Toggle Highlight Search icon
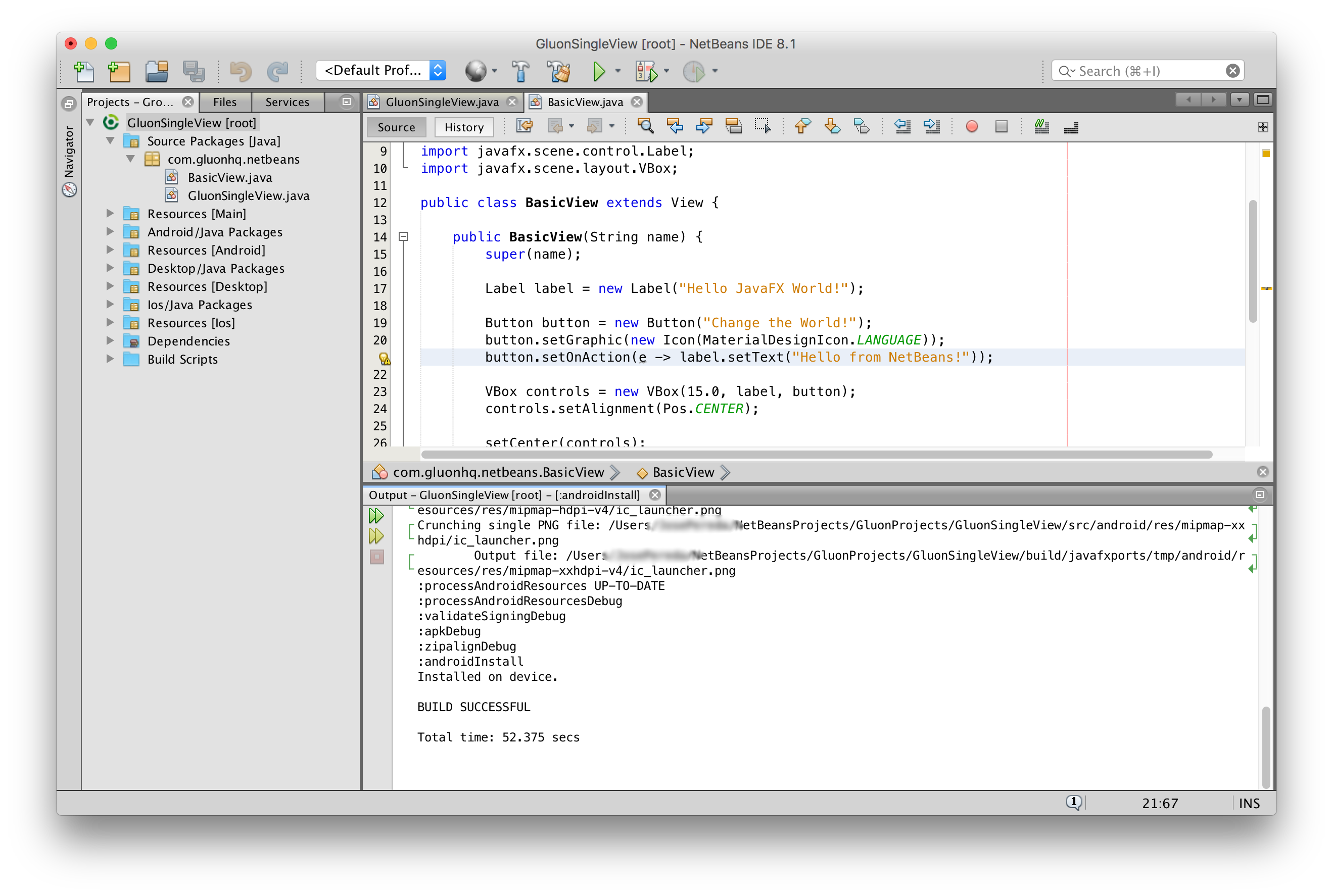This screenshot has height=896, width=1333. 733,126
